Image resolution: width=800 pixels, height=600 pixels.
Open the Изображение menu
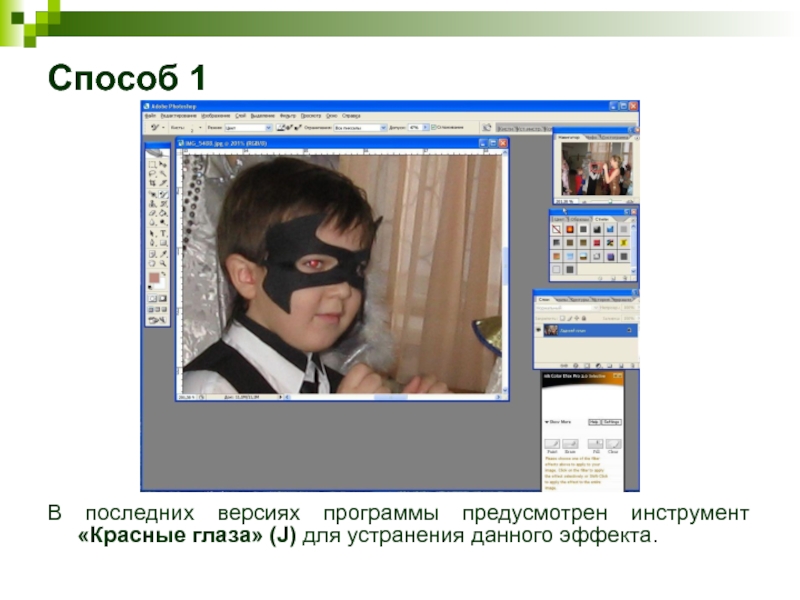pos(216,116)
